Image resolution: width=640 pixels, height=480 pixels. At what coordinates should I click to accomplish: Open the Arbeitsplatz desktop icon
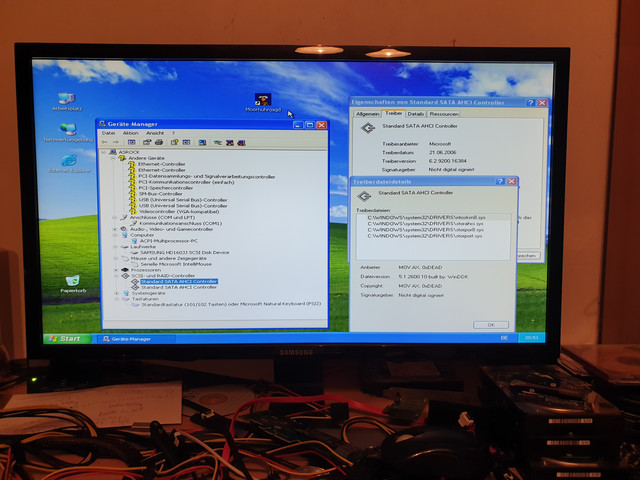(67, 102)
